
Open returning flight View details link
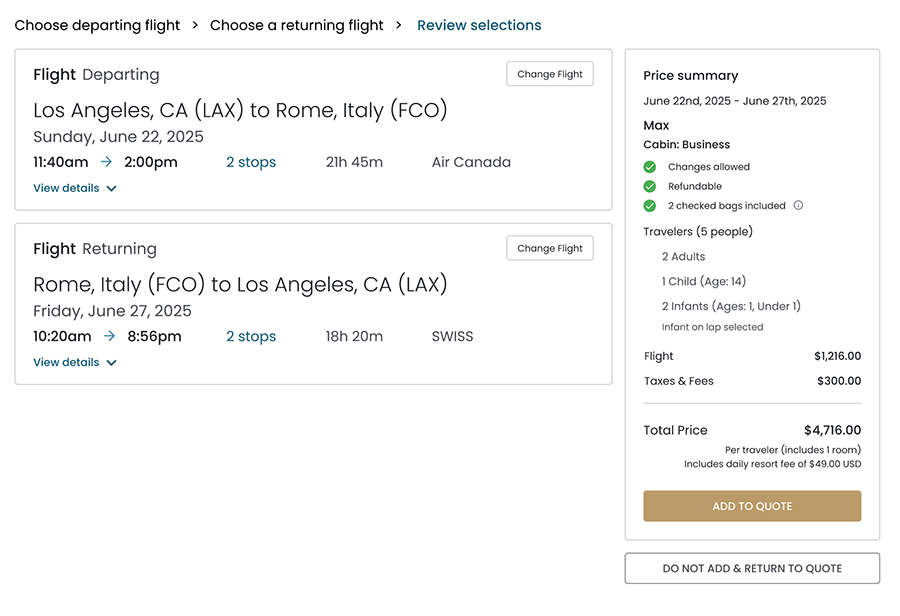(x=66, y=362)
